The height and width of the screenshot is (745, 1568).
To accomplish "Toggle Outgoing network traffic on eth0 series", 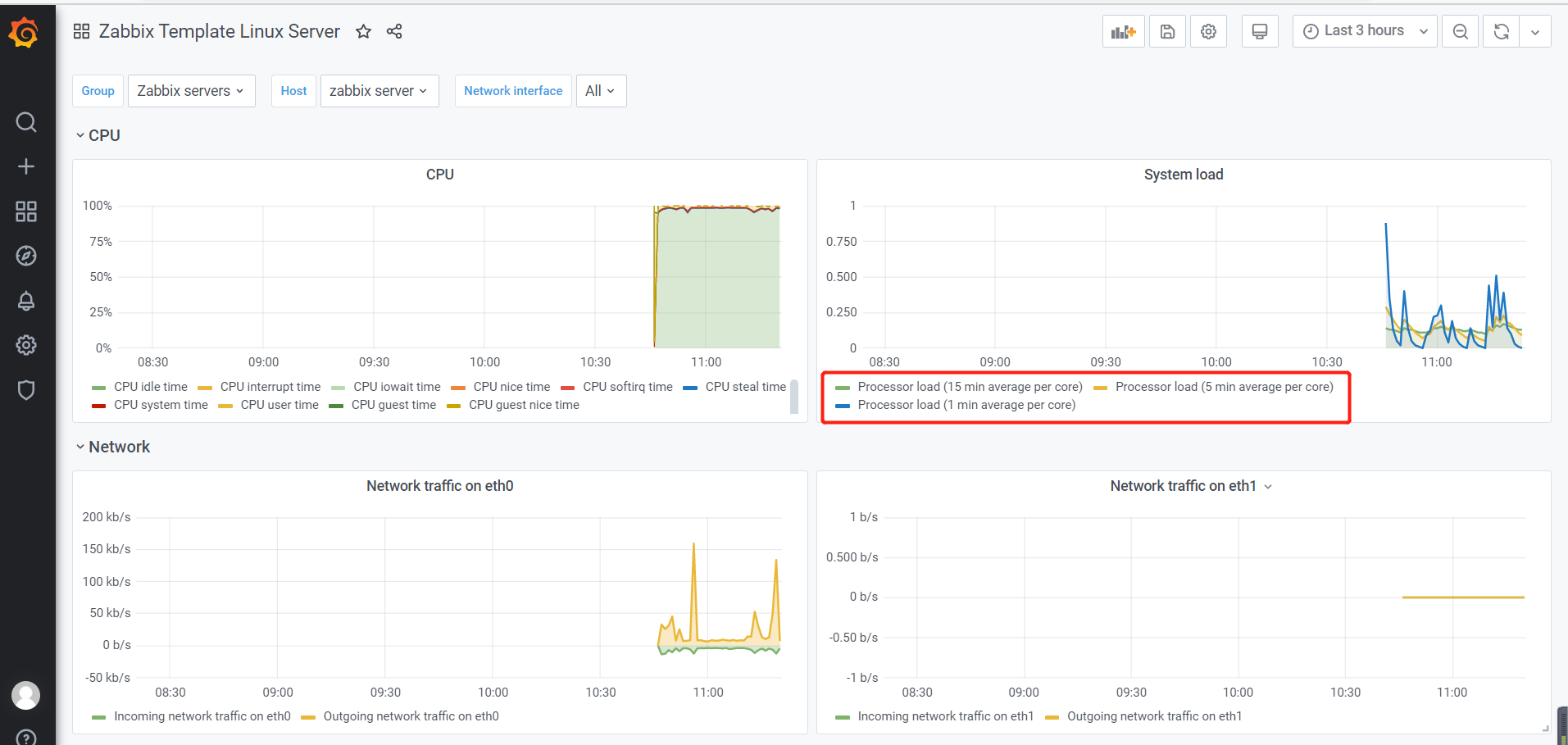I will pyautogui.click(x=411, y=716).
